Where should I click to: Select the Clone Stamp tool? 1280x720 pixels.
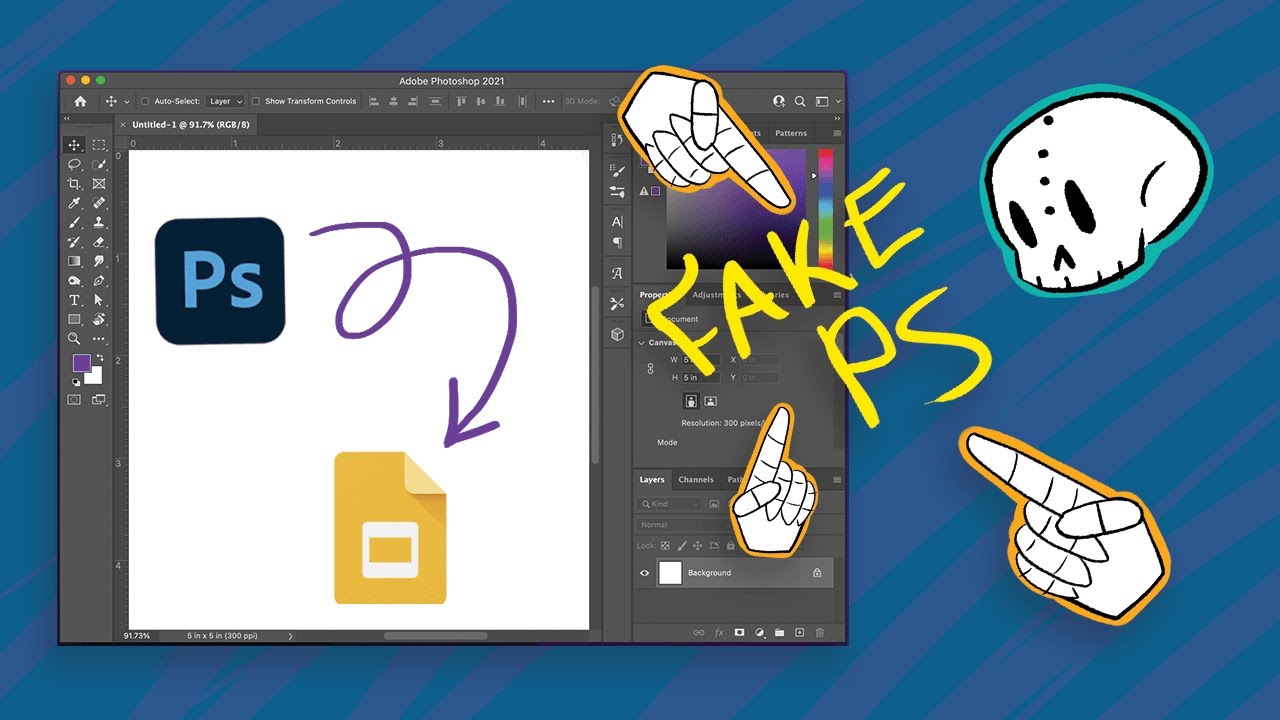[99, 222]
